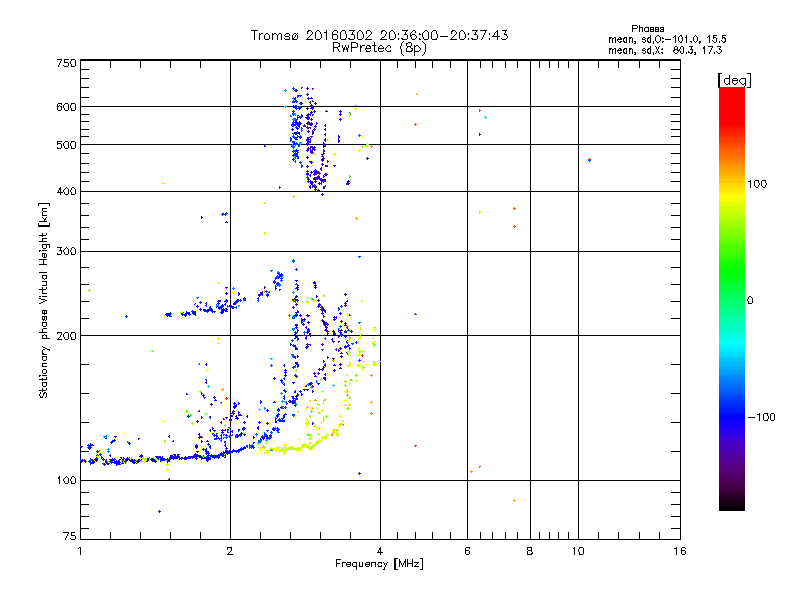This screenshot has width=800, height=600.
Task: Click the '[deg]' colorbar unit label
Action: (734, 80)
